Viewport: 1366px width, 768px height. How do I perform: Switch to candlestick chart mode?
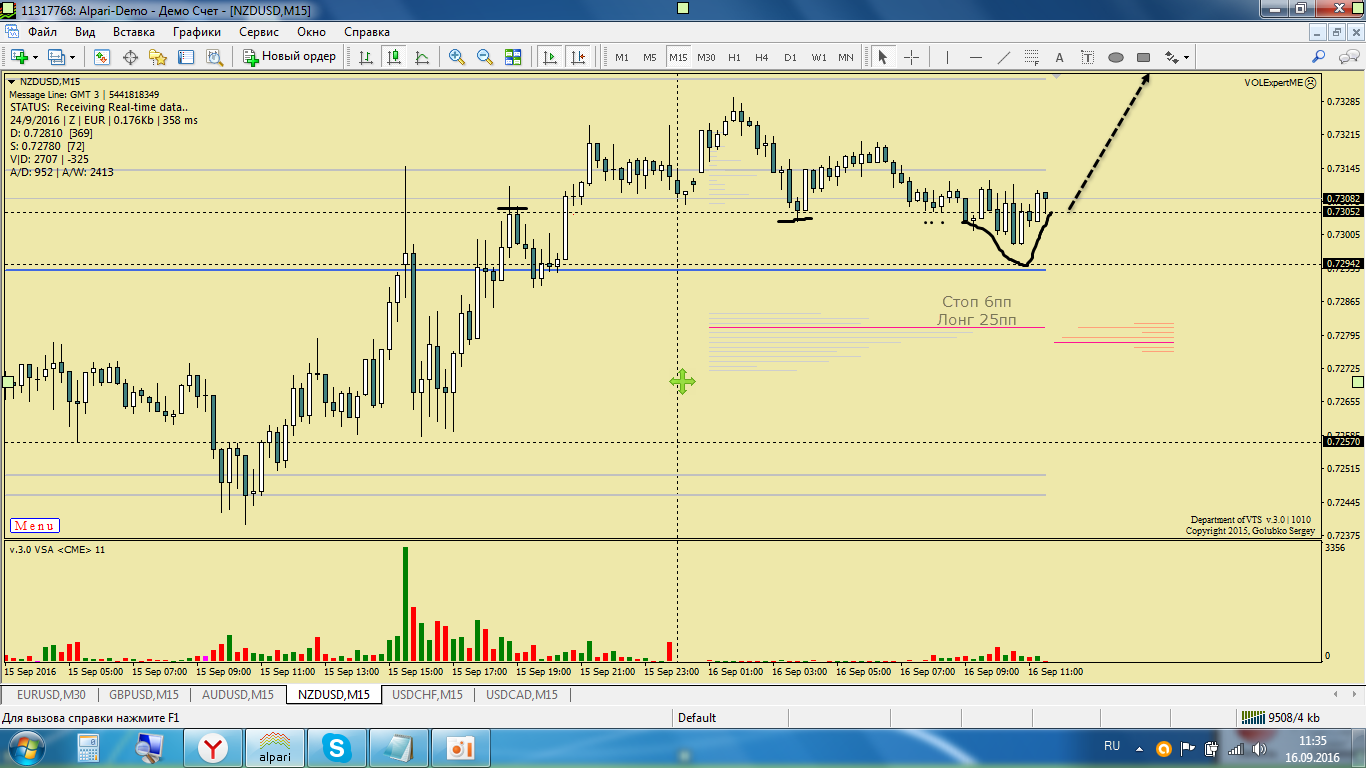coord(394,57)
